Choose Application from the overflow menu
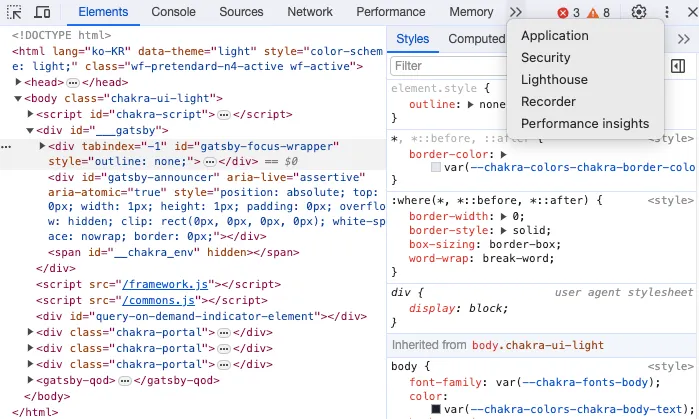This screenshot has height=419, width=699. pos(555,36)
